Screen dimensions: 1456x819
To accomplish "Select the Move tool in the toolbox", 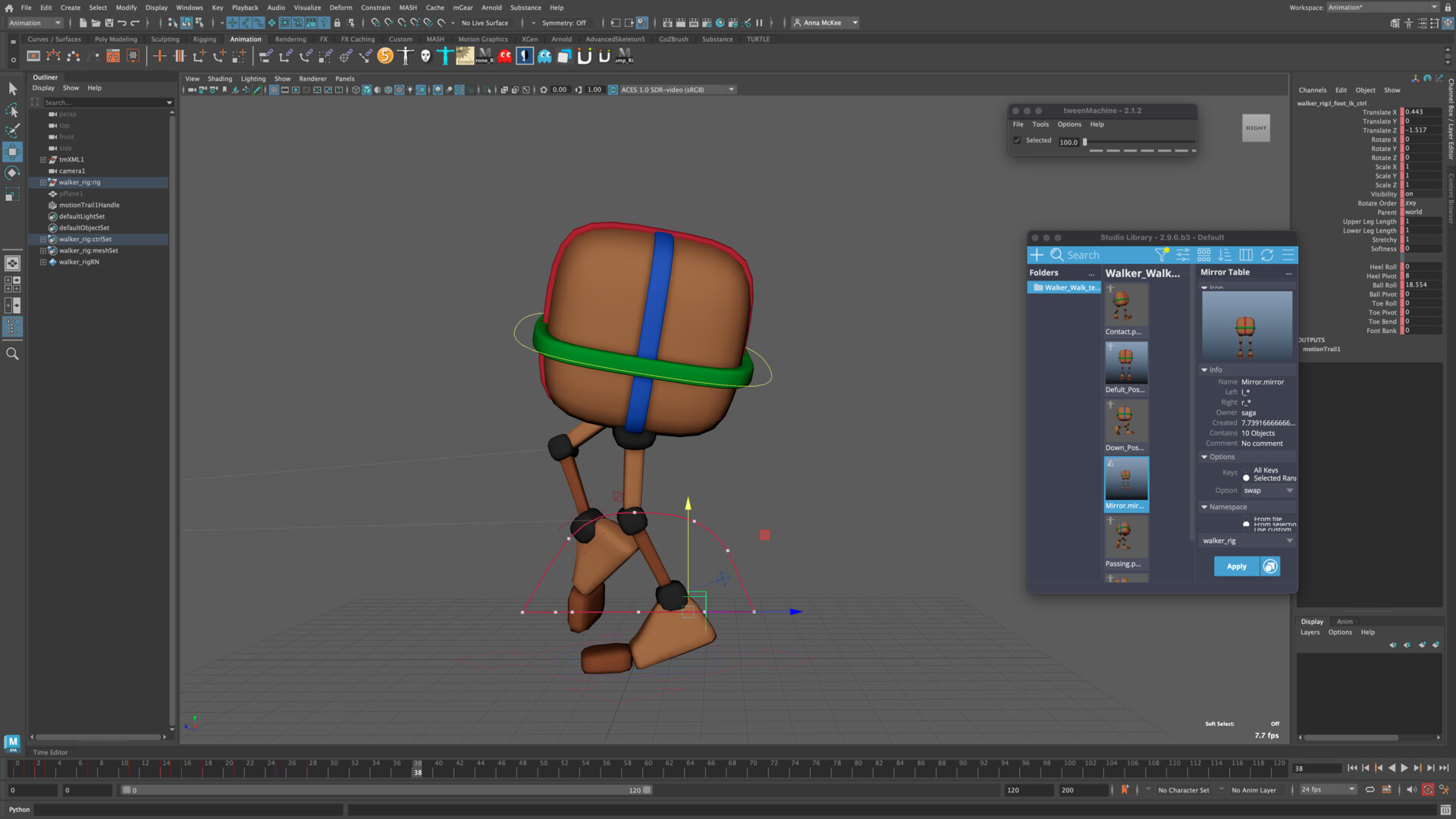I will tap(12, 152).
